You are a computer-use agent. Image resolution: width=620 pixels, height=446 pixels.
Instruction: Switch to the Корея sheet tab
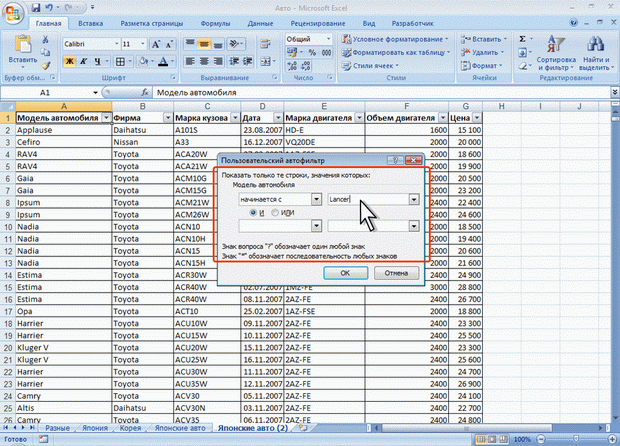coord(130,428)
